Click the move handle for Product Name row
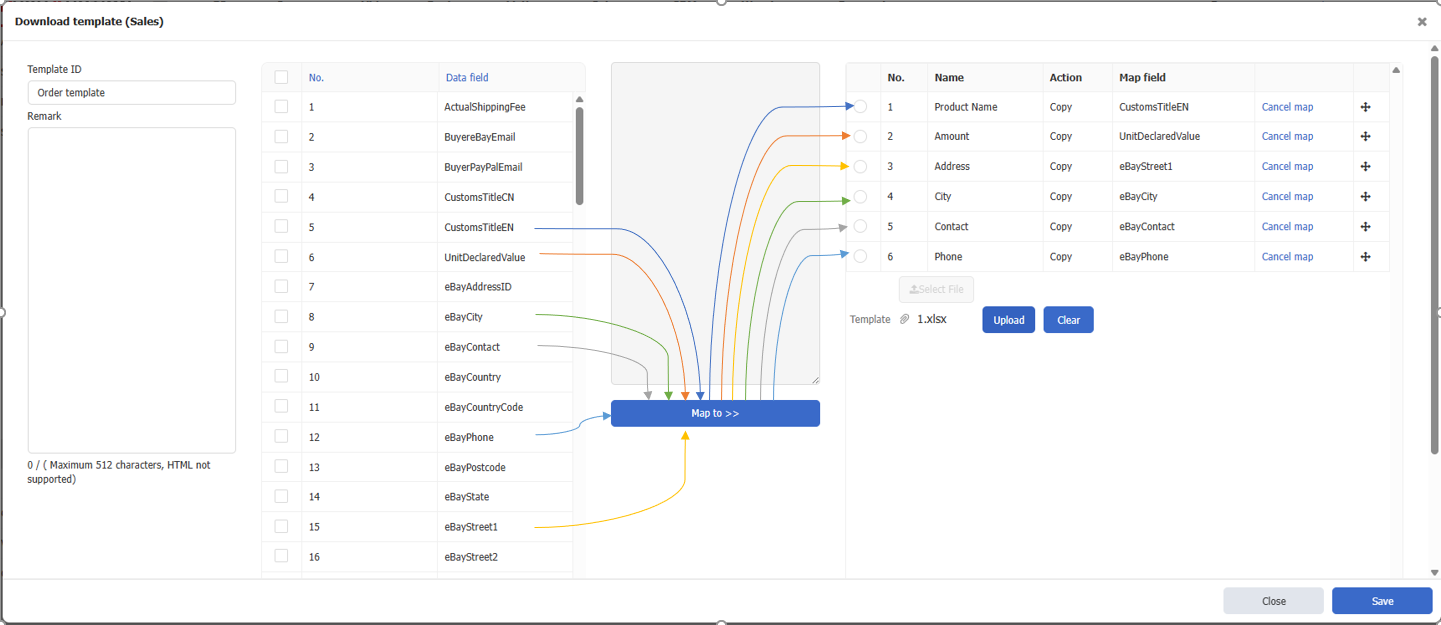Image resolution: width=1441 pixels, height=625 pixels. coord(1366,107)
